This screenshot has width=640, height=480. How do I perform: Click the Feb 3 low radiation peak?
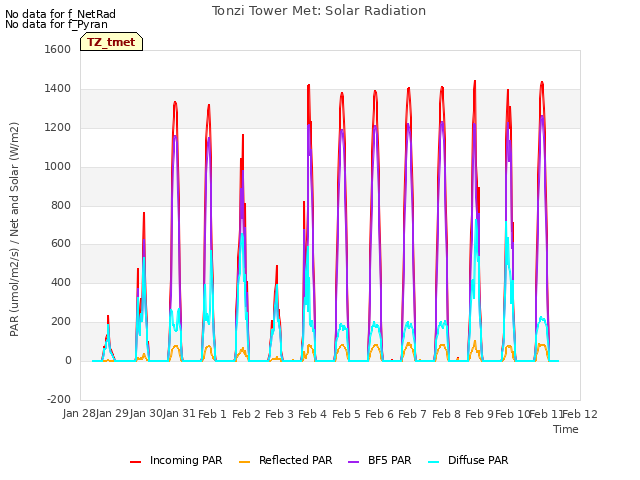tap(276, 313)
